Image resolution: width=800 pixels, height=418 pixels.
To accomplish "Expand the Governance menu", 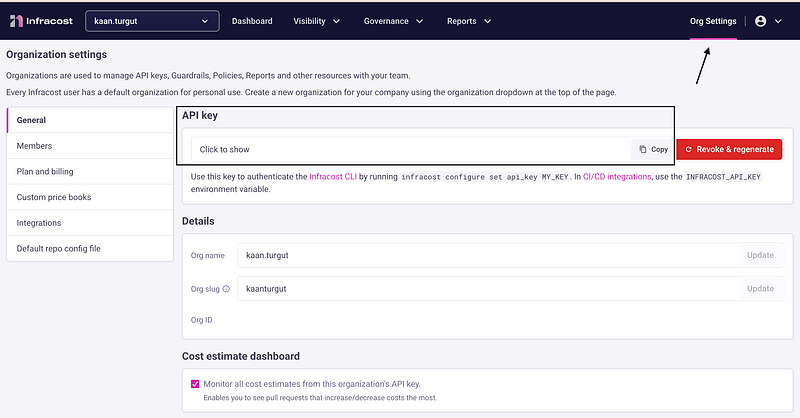I will point(393,21).
